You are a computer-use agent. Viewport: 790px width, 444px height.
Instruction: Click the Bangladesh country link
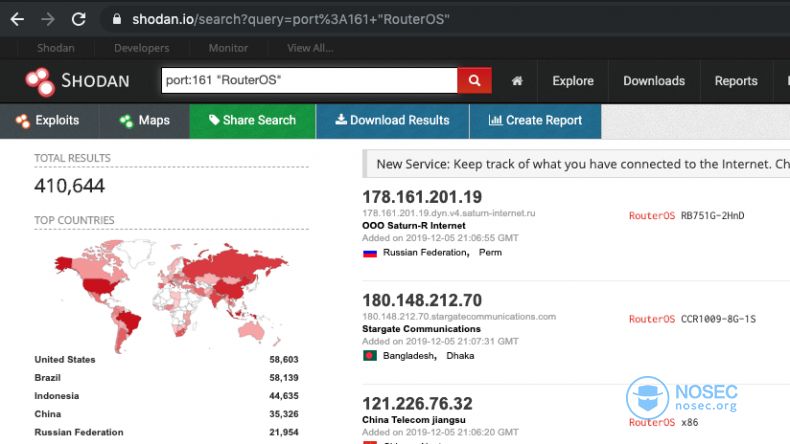click(409, 356)
